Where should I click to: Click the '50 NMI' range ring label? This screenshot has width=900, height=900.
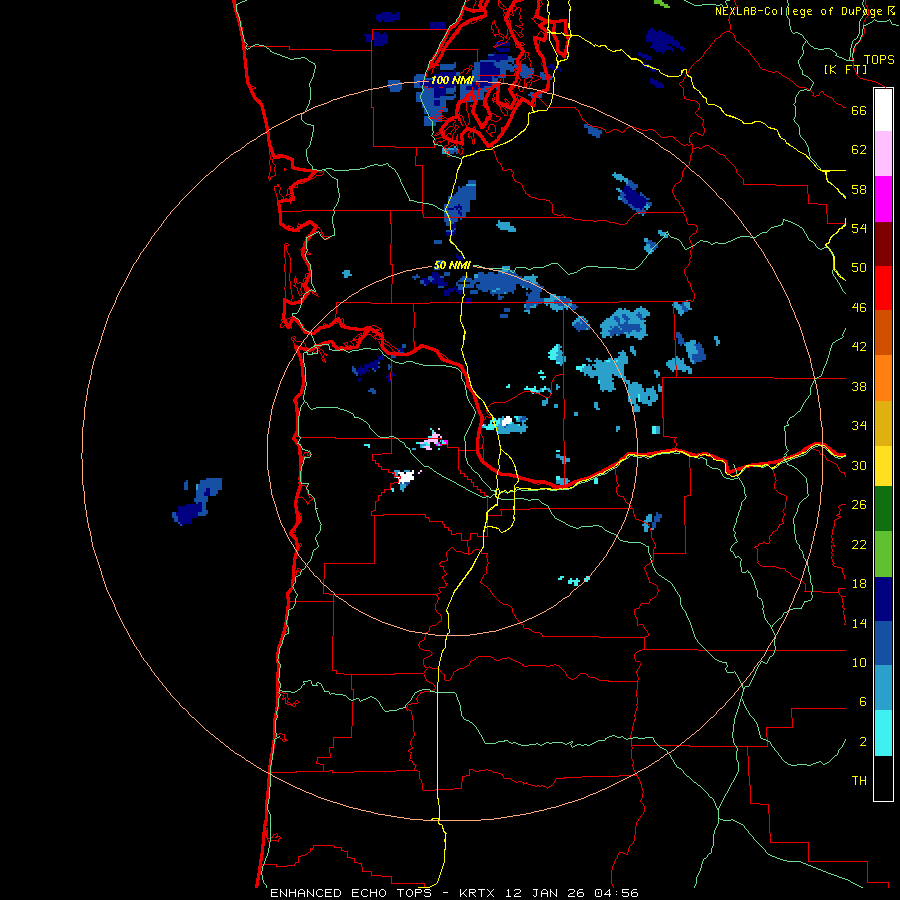452,265
